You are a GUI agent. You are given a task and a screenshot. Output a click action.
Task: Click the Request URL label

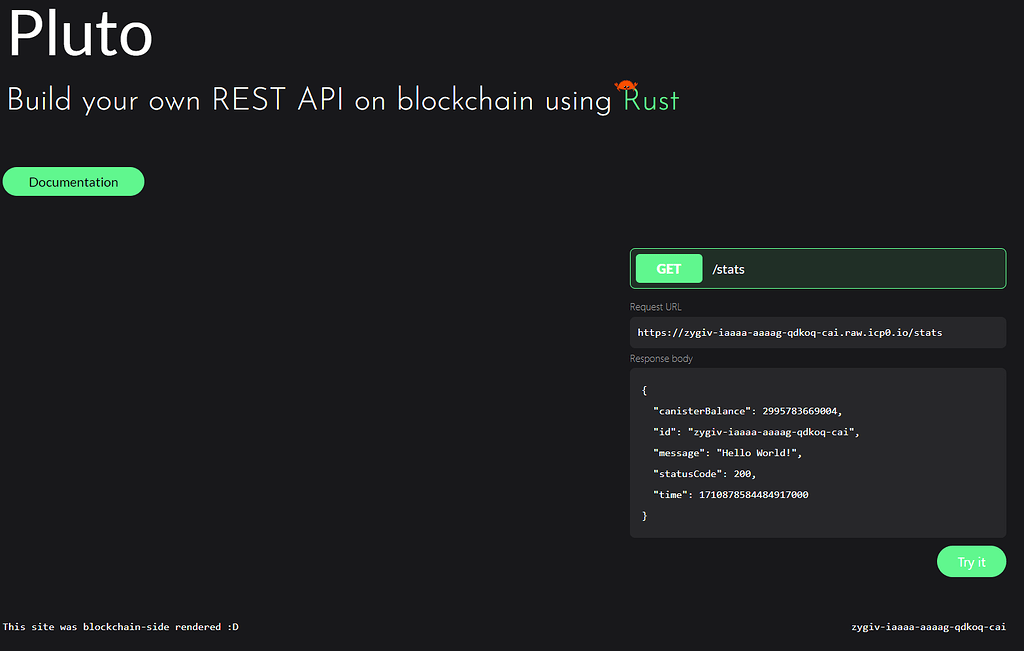(655, 307)
